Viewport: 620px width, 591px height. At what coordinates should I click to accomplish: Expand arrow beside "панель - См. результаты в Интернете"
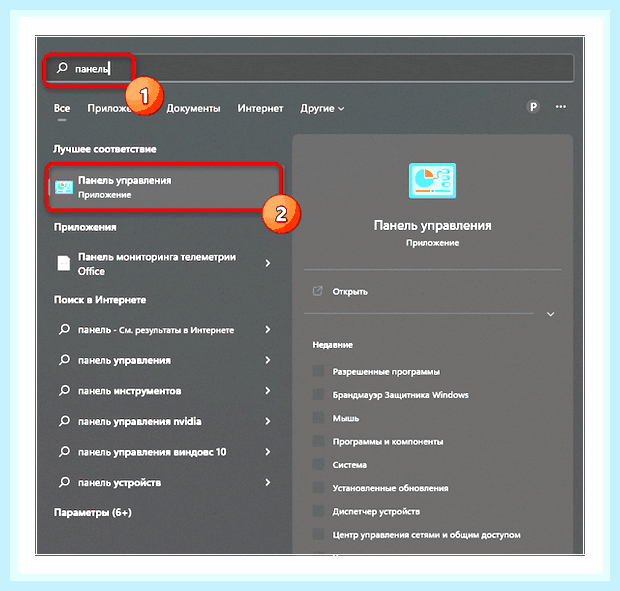pyautogui.click(x=268, y=329)
